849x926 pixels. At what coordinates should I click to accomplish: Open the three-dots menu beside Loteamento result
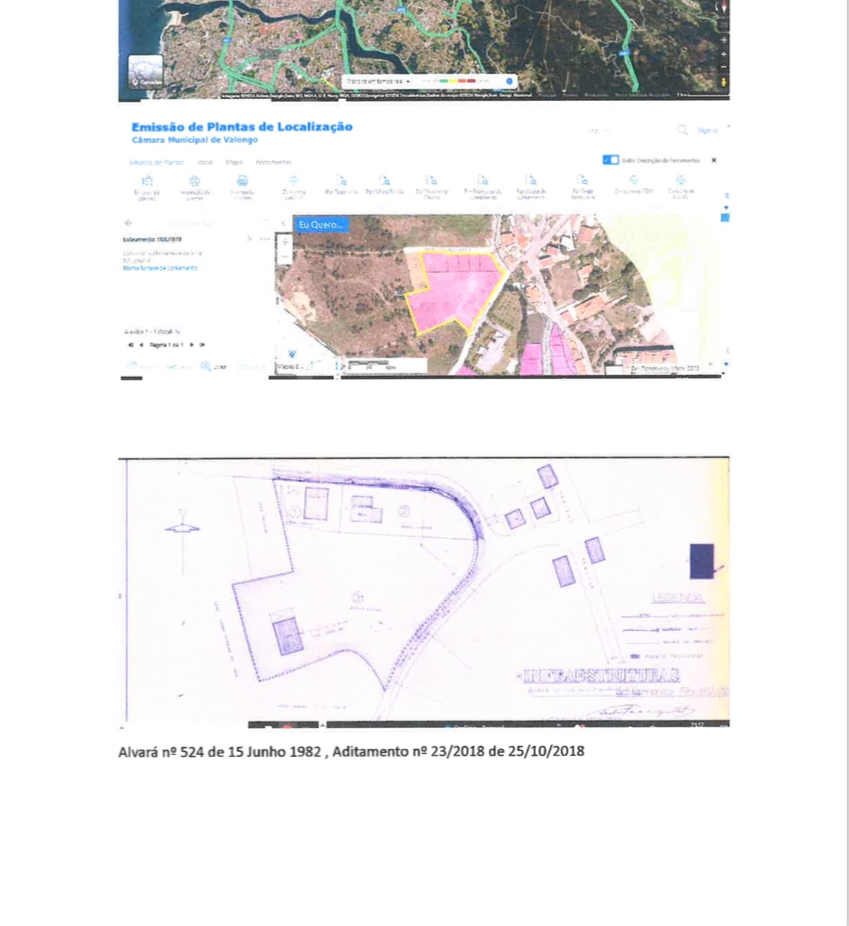(265, 239)
